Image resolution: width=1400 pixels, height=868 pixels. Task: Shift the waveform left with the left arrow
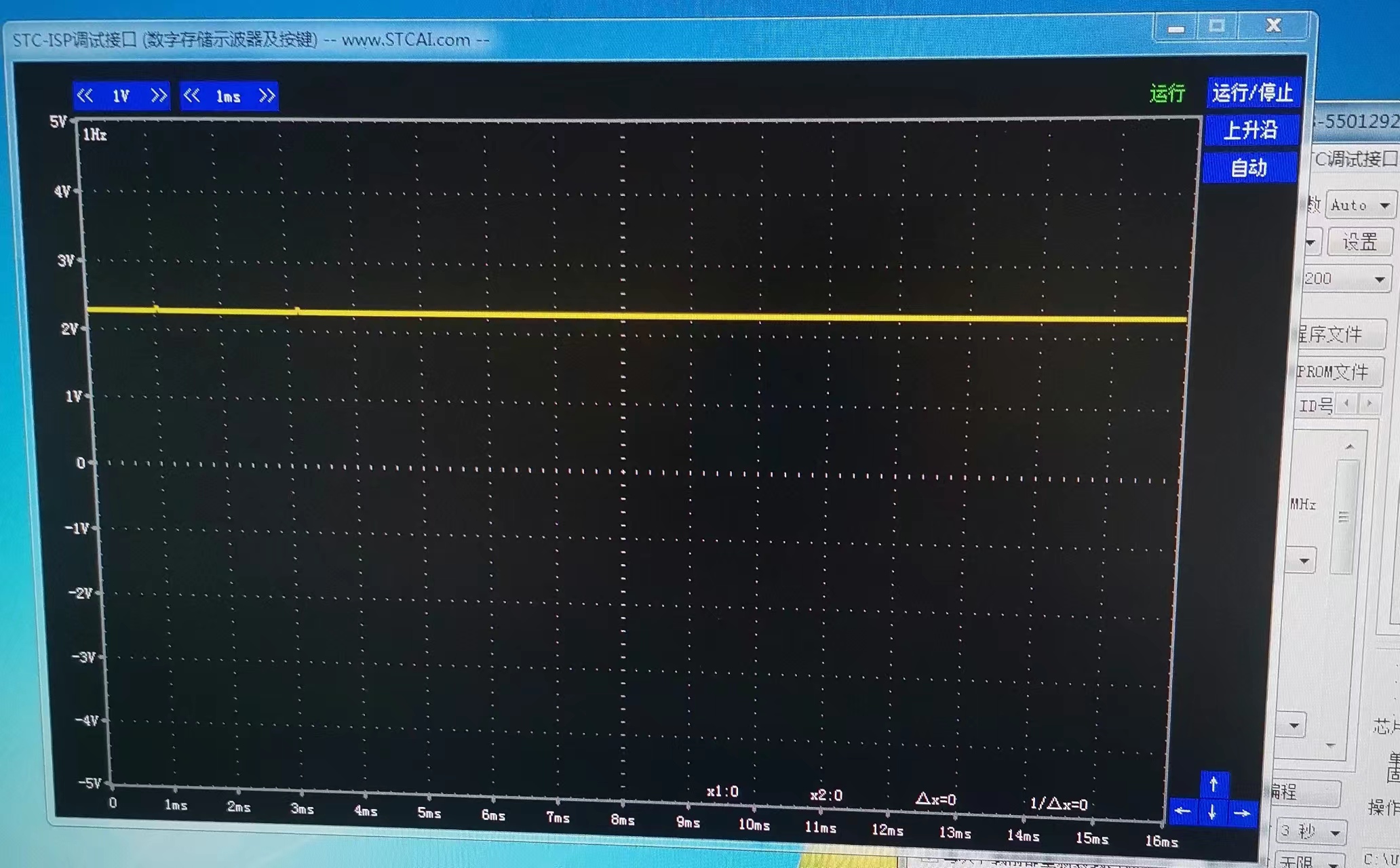pyautogui.click(x=1182, y=811)
